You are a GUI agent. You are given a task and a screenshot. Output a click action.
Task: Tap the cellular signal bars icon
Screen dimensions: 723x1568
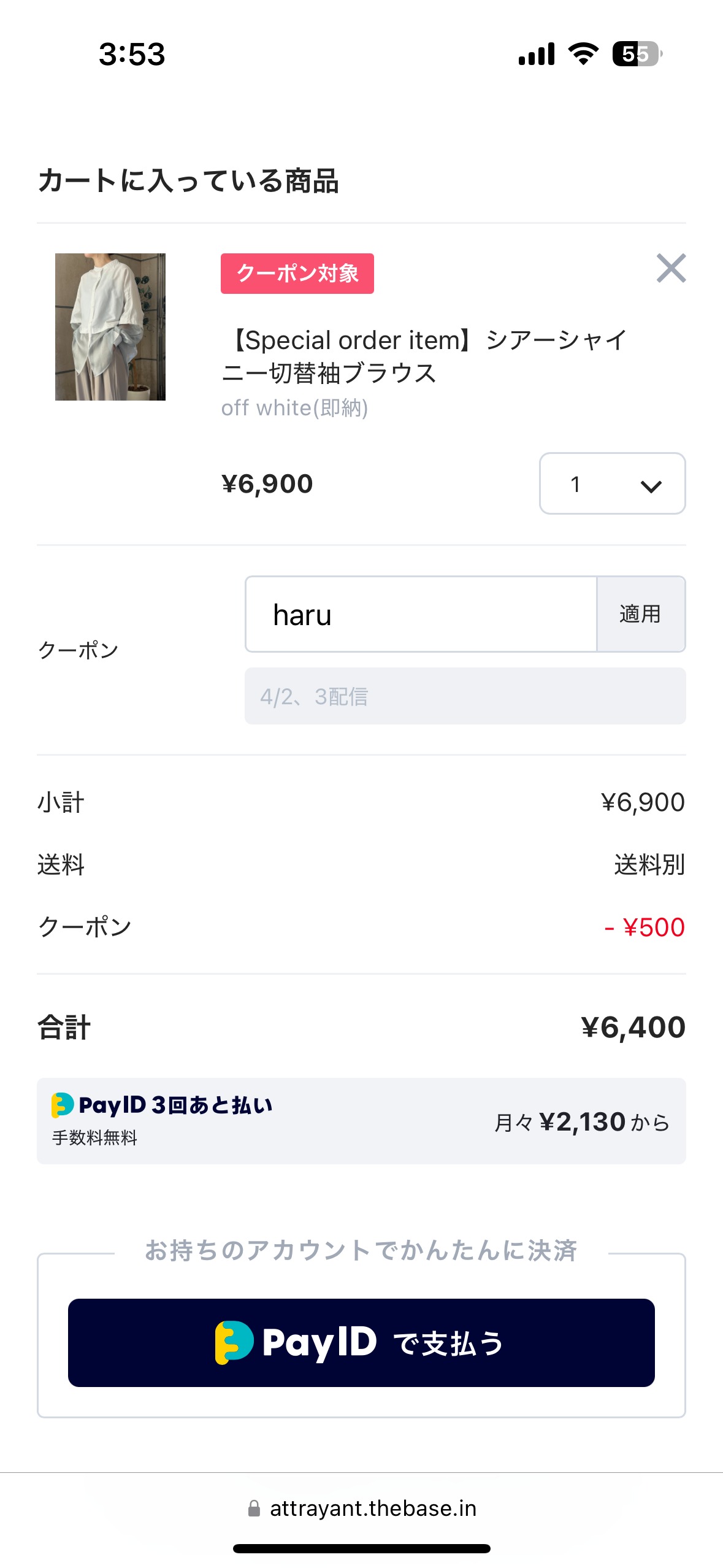[x=537, y=54]
